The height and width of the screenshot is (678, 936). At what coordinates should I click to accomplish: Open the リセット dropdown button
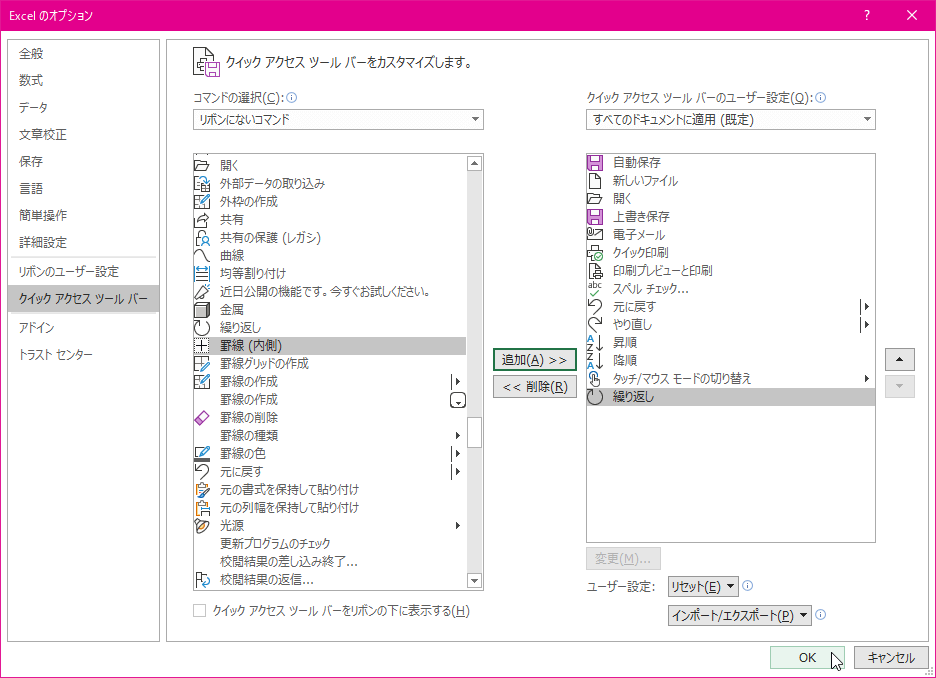(x=703, y=587)
